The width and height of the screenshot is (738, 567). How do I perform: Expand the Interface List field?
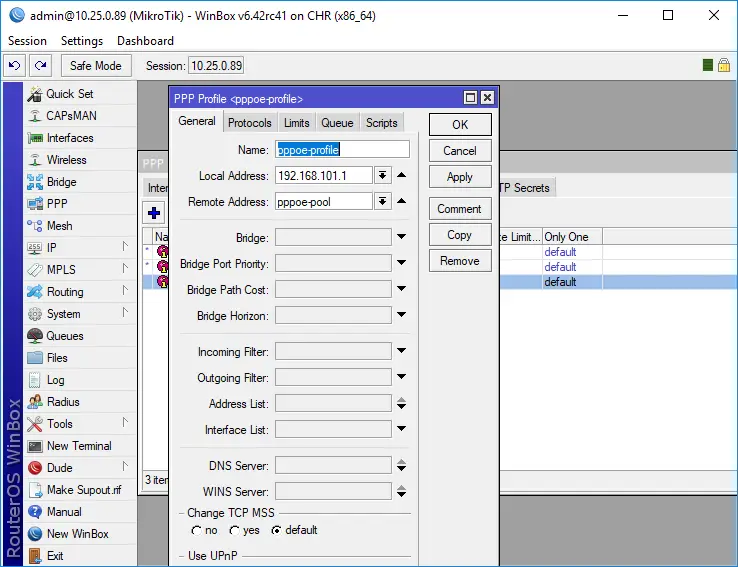pos(401,429)
